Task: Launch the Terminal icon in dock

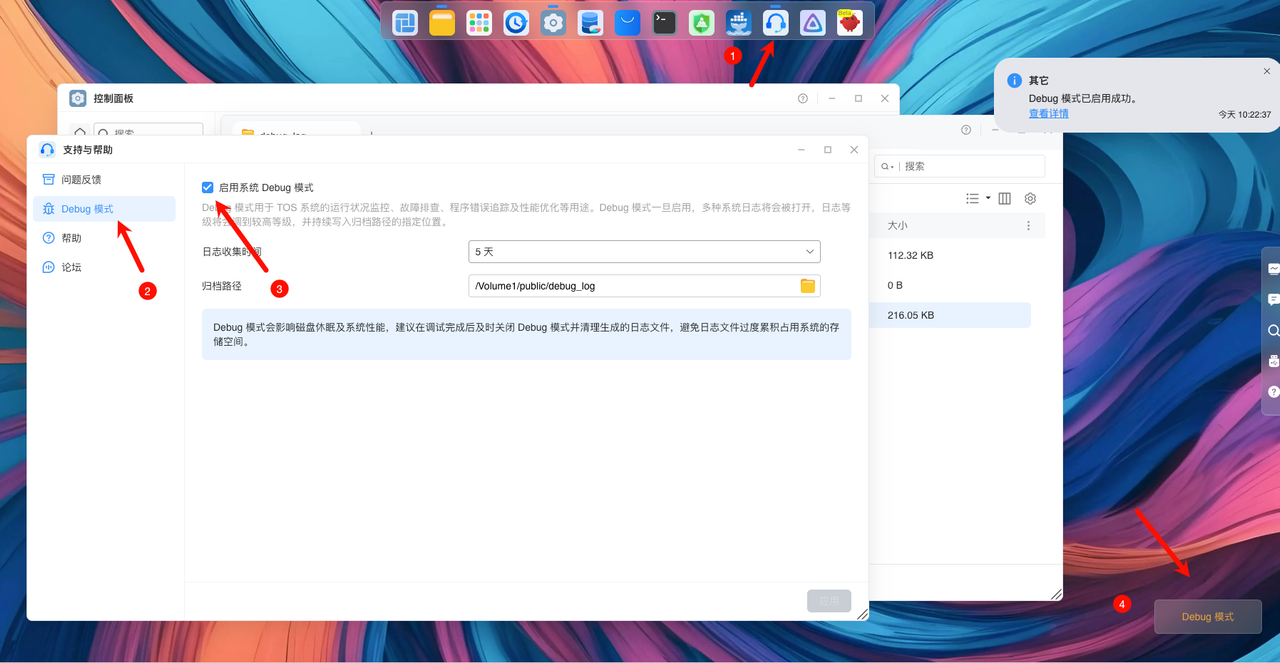Action: pyautogui.click(x=664, y=22)
